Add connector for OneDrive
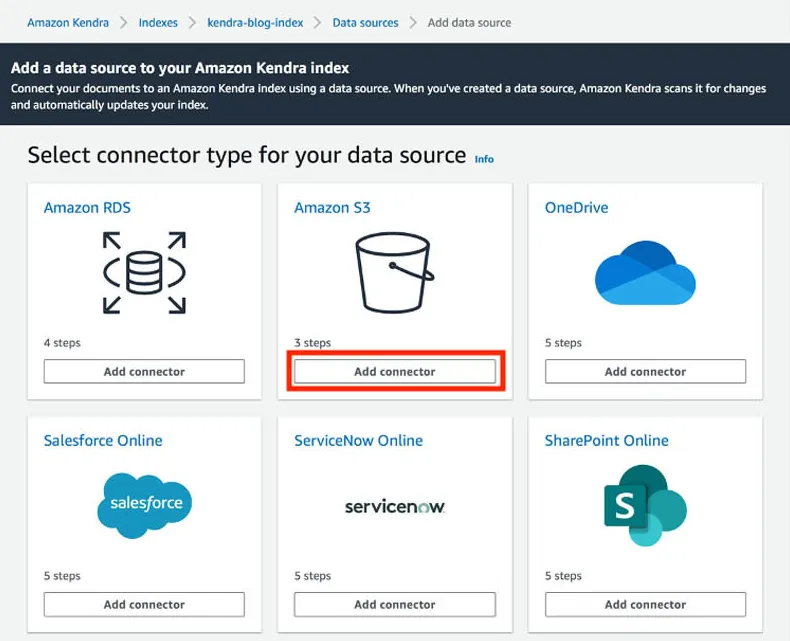This screenshot has width=790, height=641. (x=645, y=371)
